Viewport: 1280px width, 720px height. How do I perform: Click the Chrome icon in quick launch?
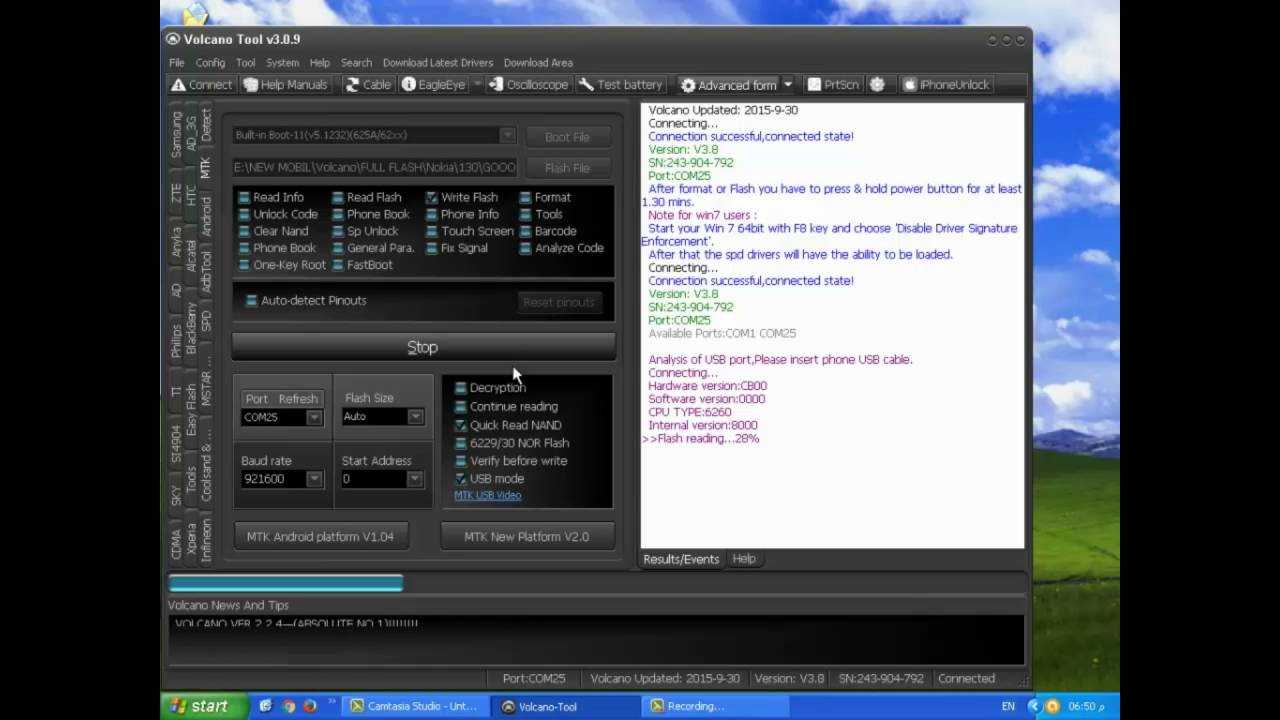click(x=288, y=706)
